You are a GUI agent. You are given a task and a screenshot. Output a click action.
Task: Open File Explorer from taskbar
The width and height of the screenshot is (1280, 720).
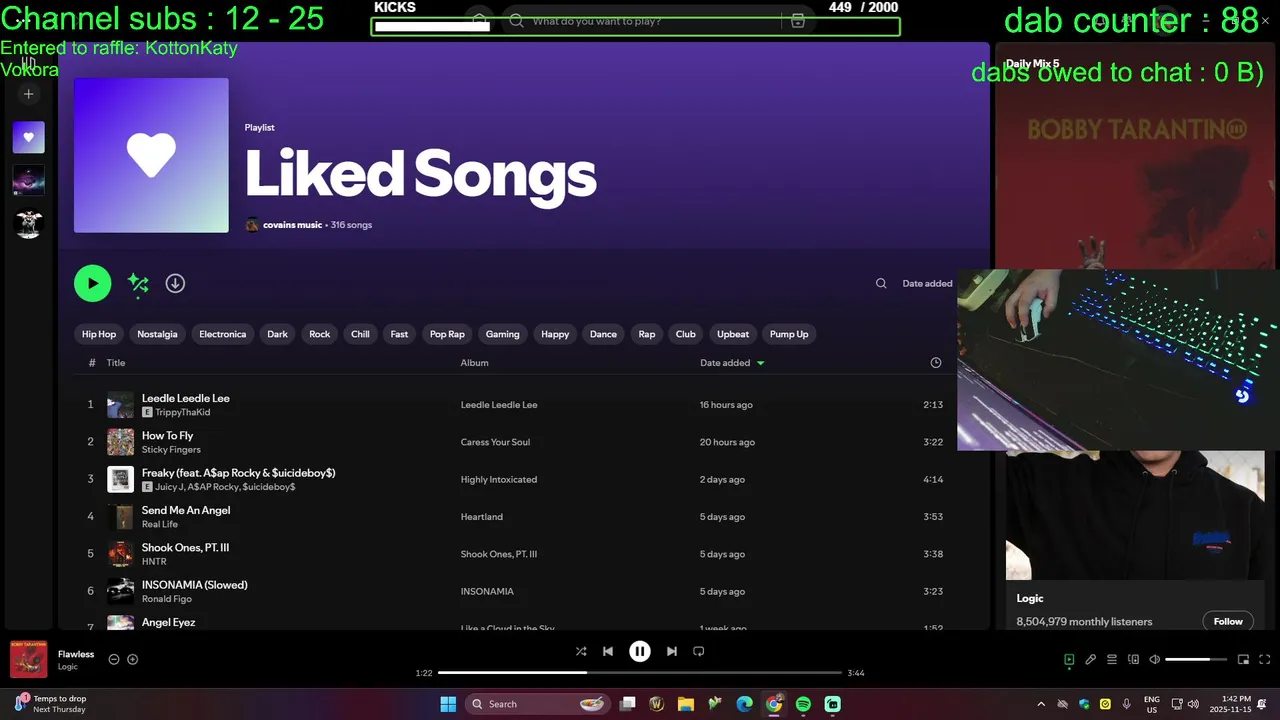pos(686,704)
